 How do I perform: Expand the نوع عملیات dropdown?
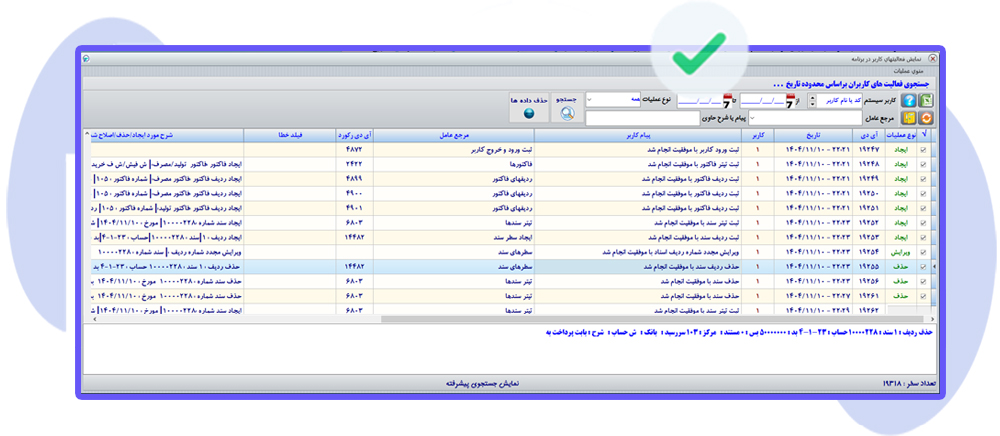pos(591,100)
